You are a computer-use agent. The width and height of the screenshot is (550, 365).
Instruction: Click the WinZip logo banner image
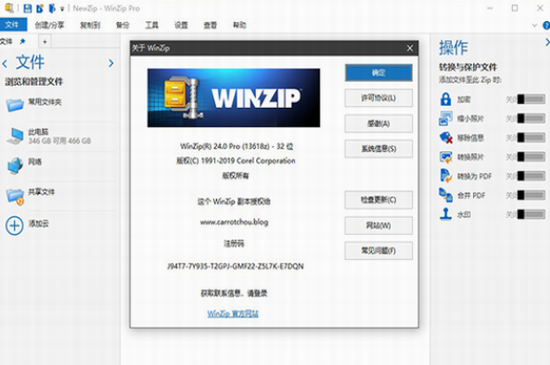tap(234, 98)
